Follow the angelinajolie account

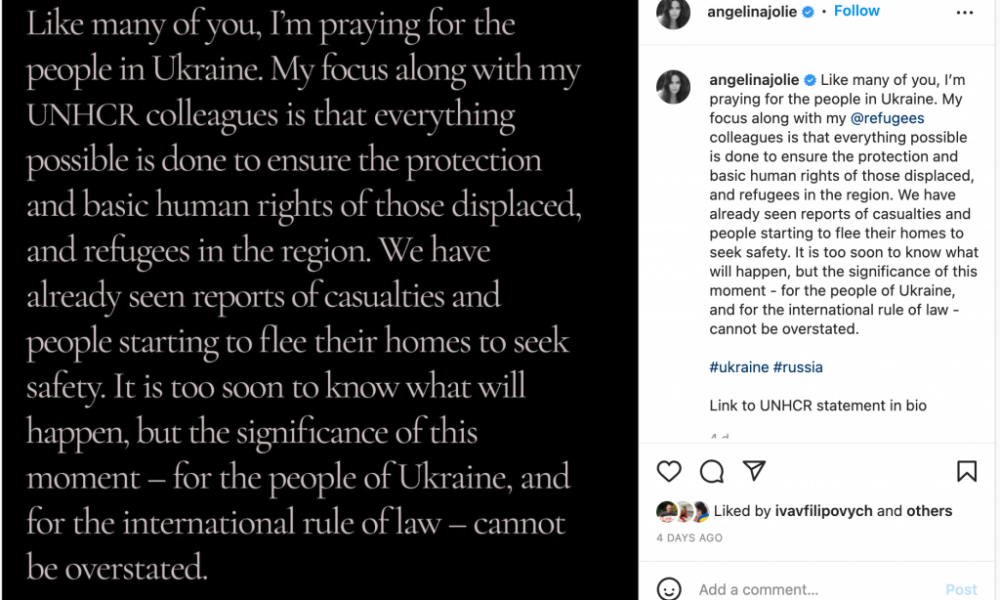pyautogui.click(x=857, y=11)
